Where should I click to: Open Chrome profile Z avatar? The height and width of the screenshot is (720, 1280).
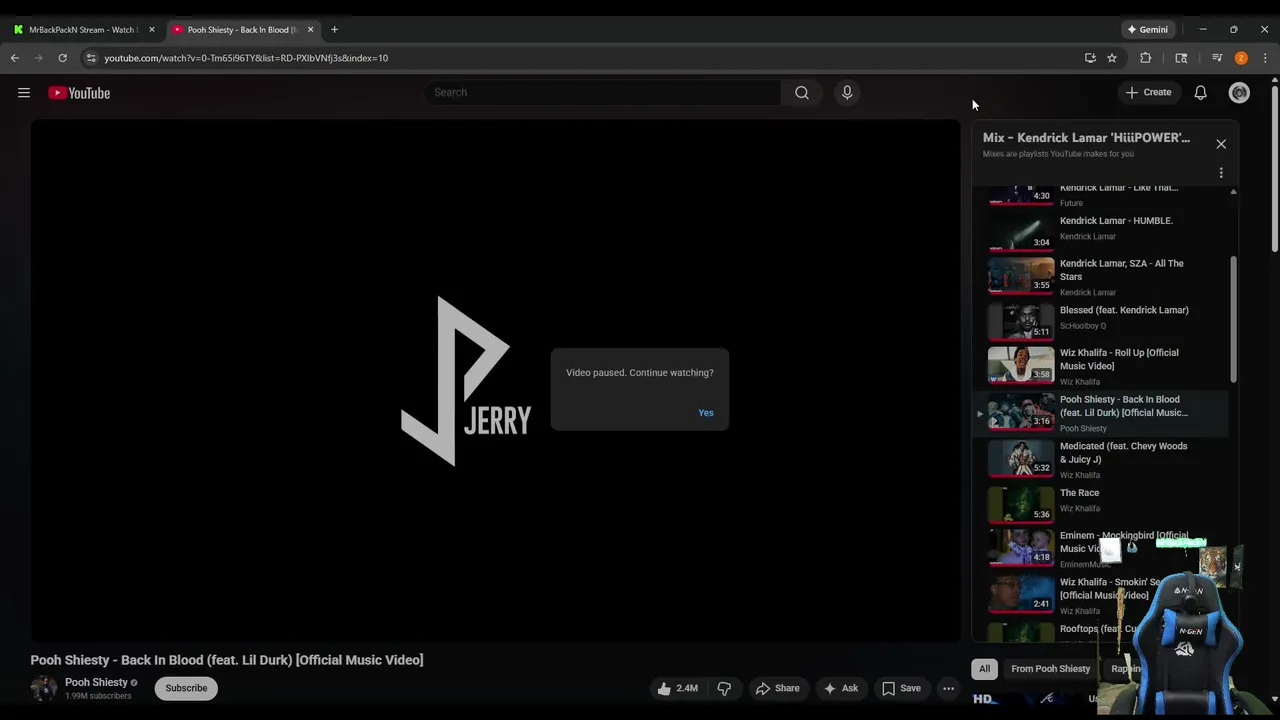(x=1241, y=58)
